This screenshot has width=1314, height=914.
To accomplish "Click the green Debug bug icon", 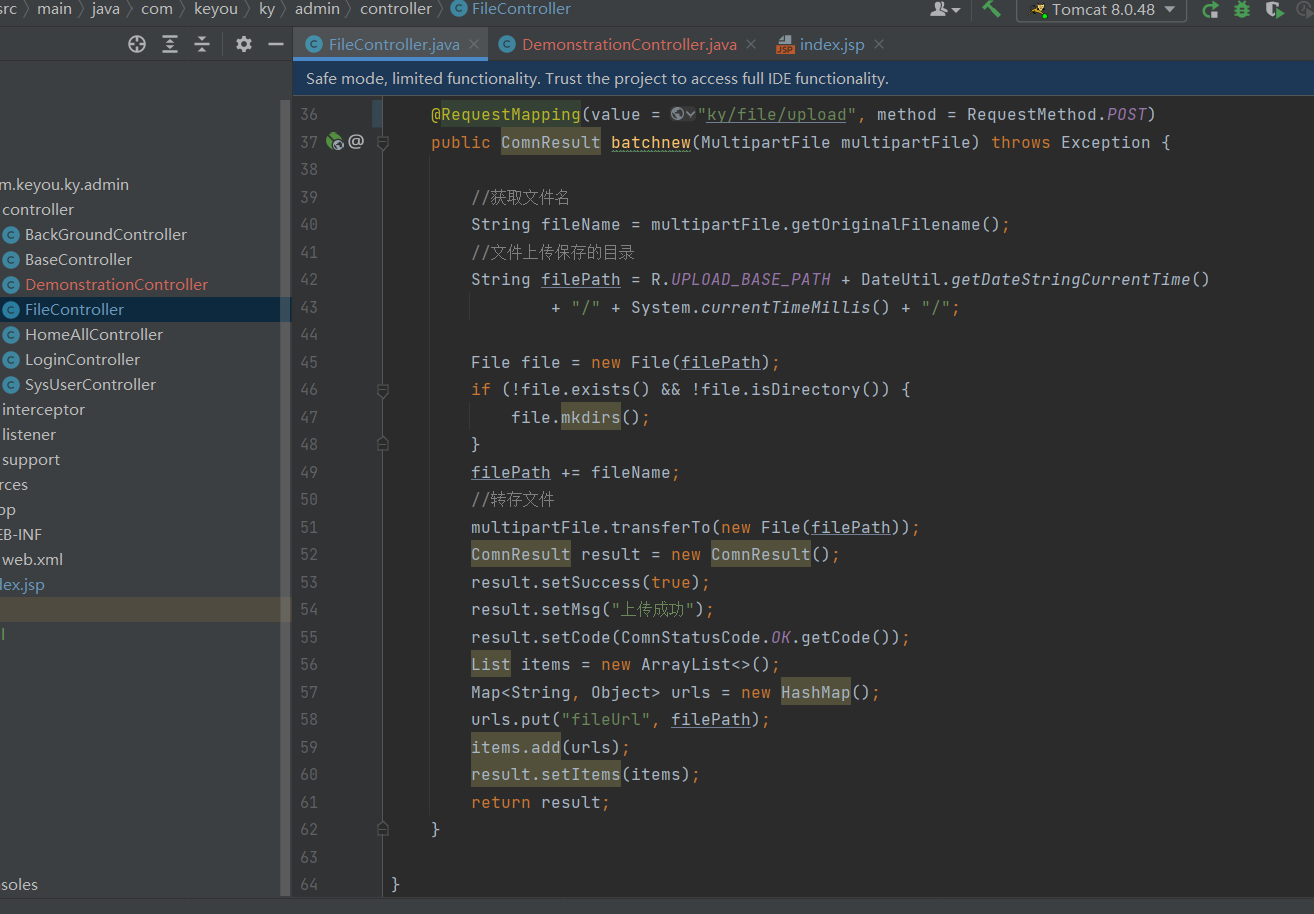I will tap(1242, 10).
